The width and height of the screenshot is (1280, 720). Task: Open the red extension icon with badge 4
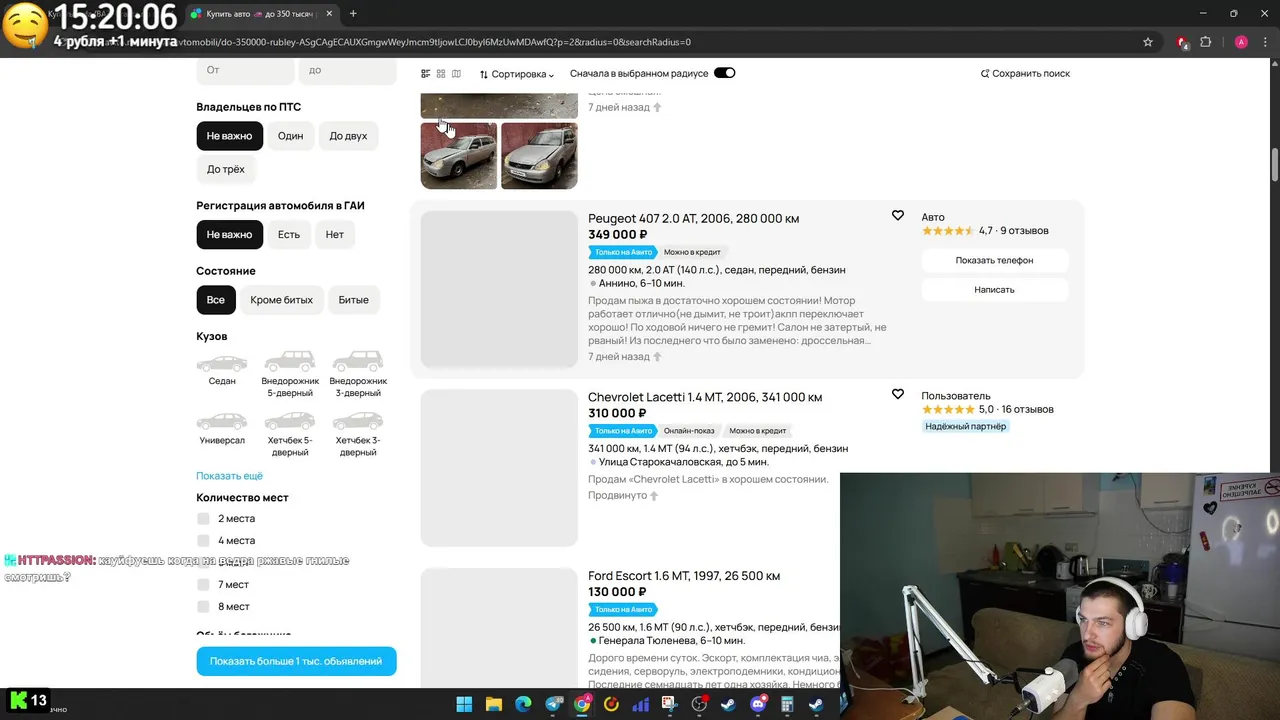pos(1182,42)
